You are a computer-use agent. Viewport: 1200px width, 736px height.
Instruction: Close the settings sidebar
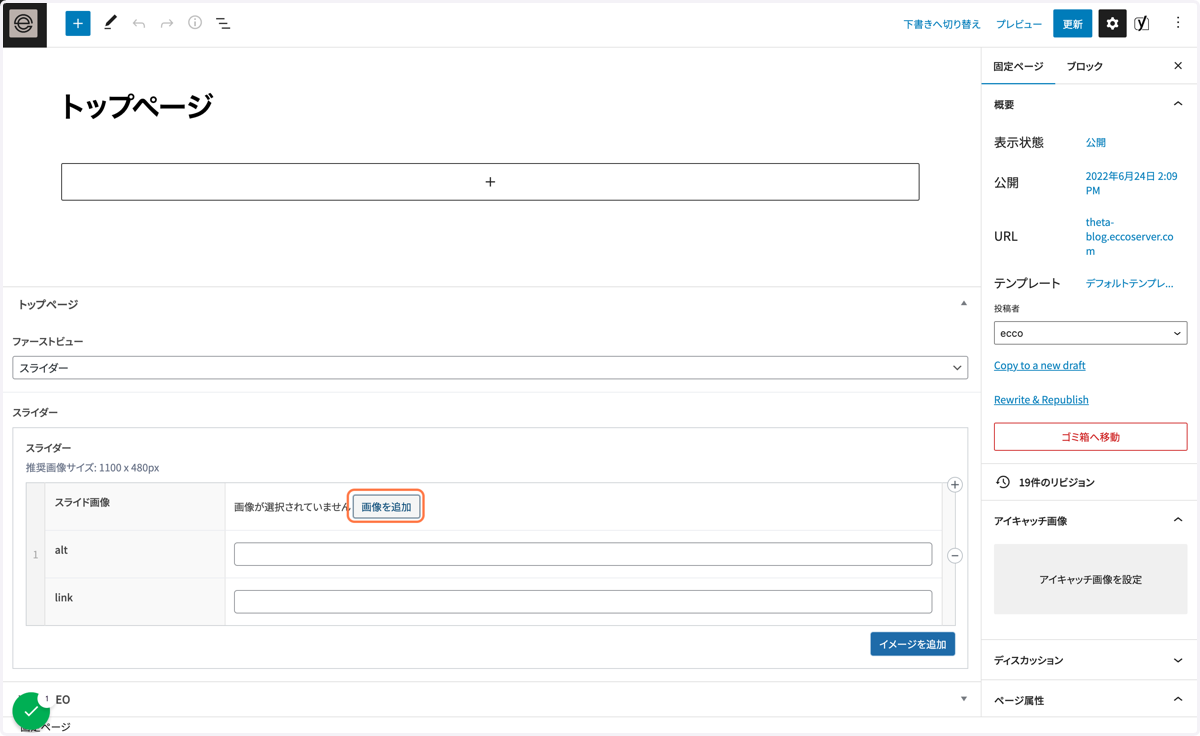(x=1178, y=66)
